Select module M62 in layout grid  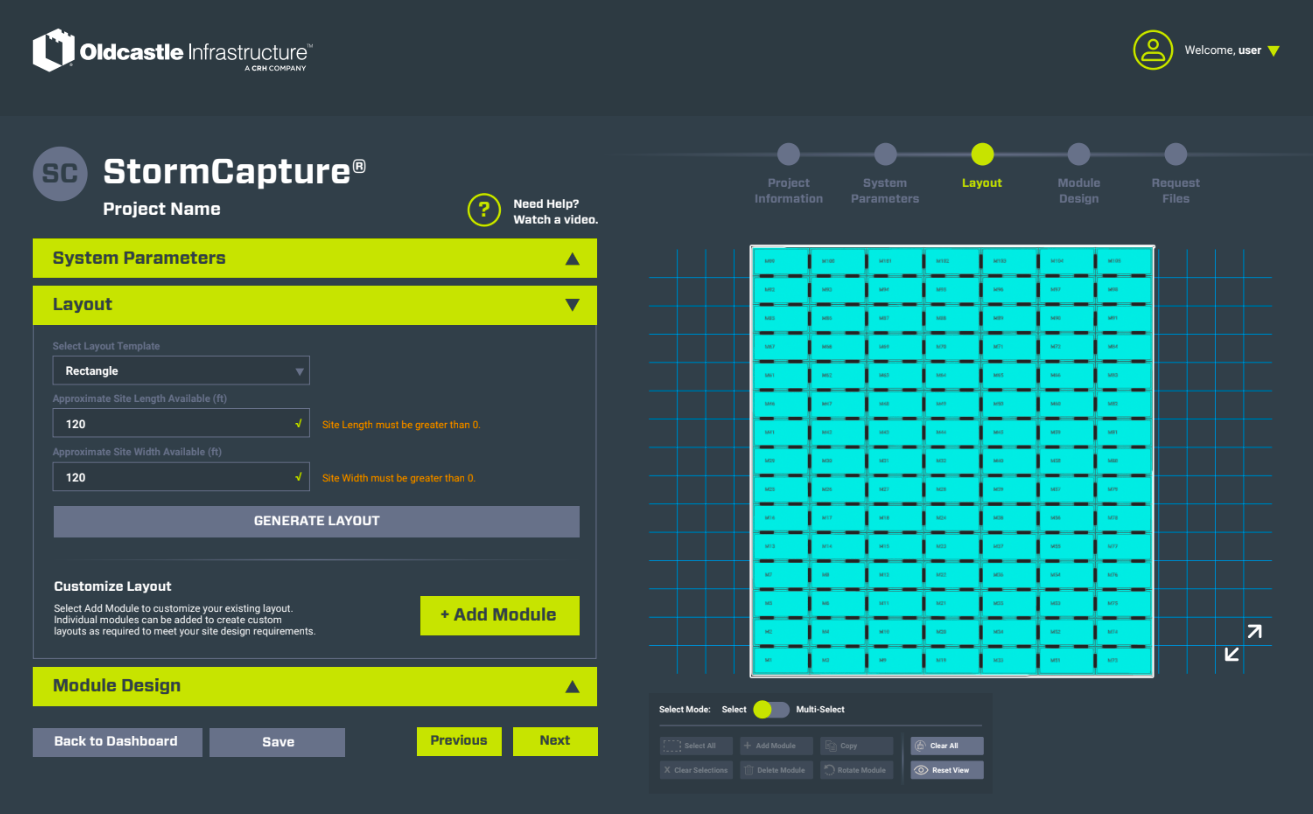click(838, 375)
